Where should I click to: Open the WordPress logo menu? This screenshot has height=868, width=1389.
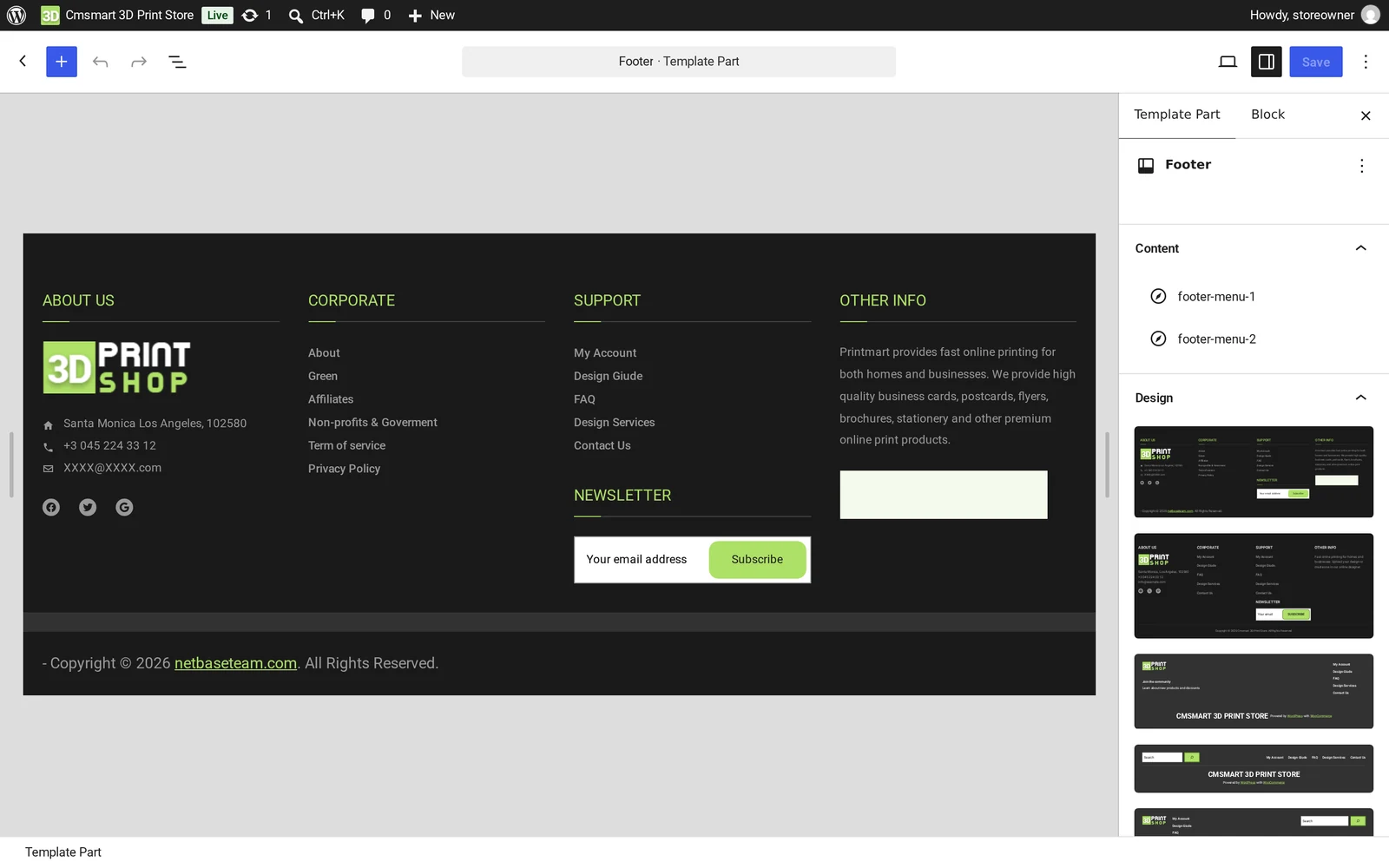(16, 15)
